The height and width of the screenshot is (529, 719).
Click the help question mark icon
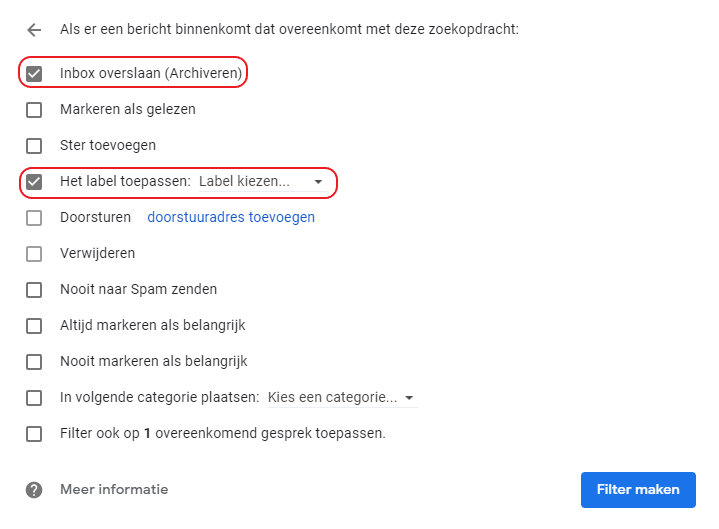click(35, 490)
